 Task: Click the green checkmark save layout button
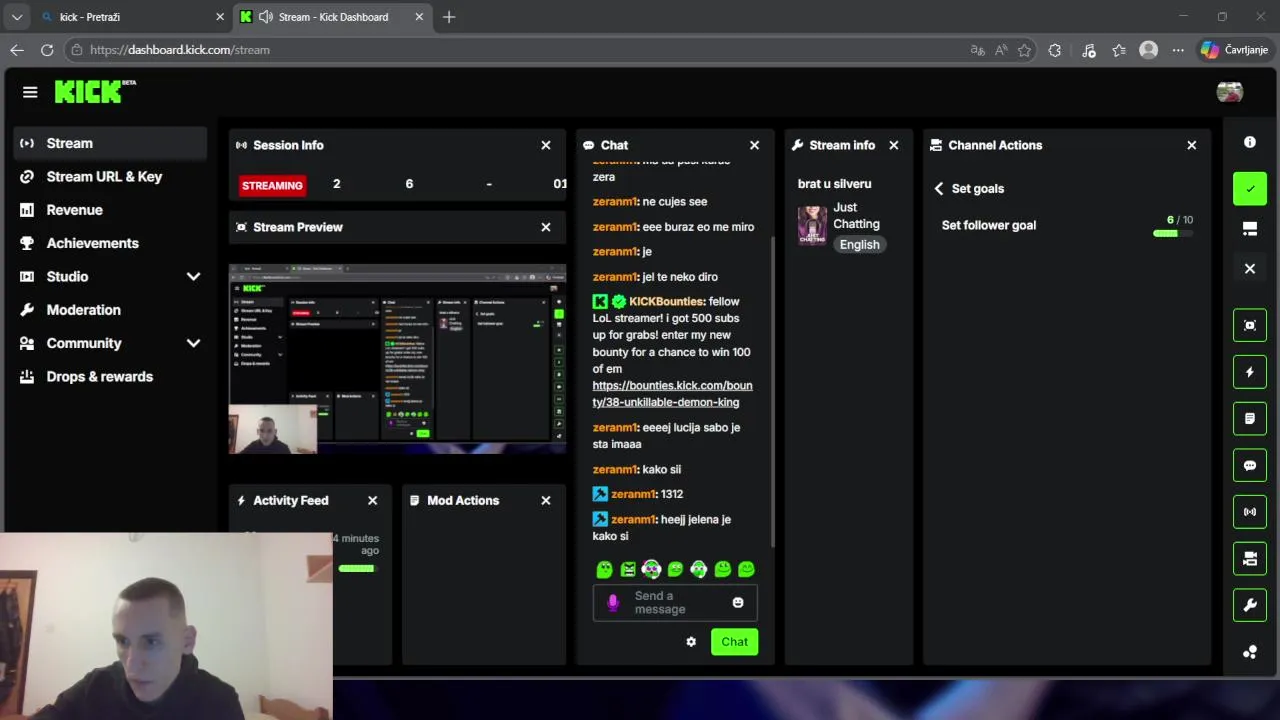pos(1250,188)
